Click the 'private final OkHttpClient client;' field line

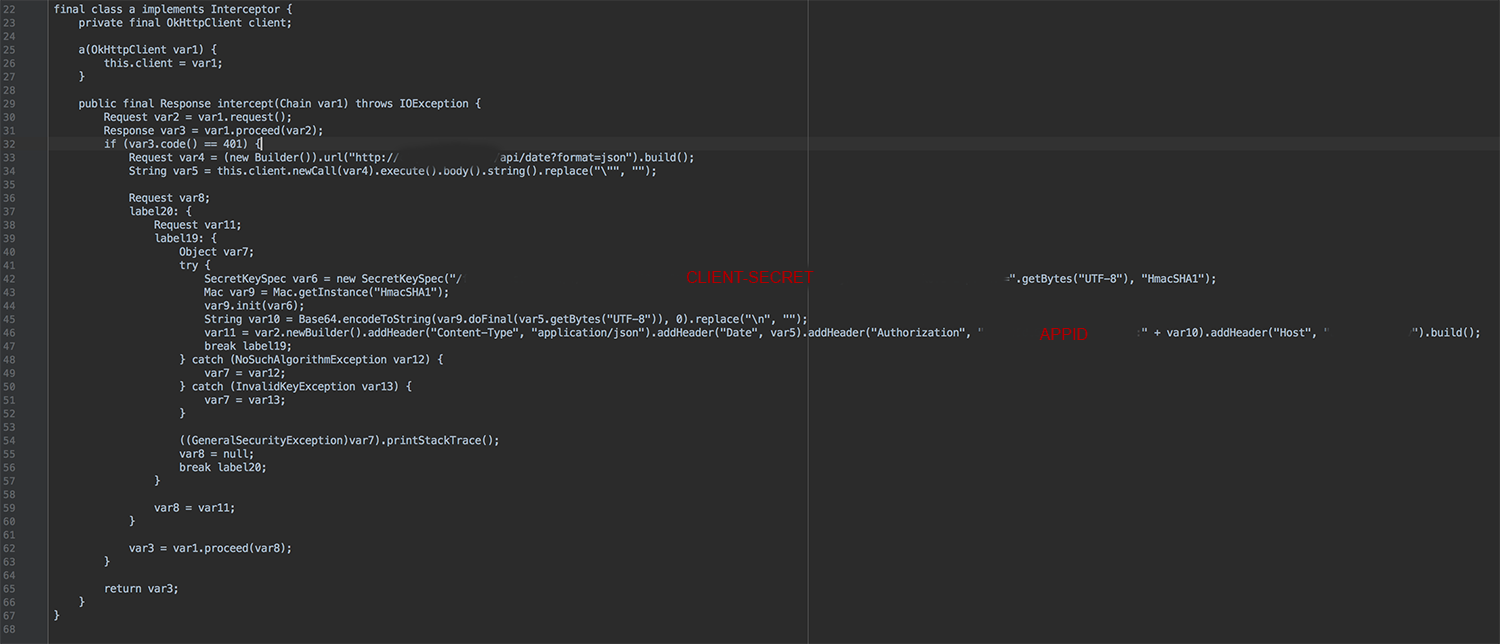click(x=185, y=22)
